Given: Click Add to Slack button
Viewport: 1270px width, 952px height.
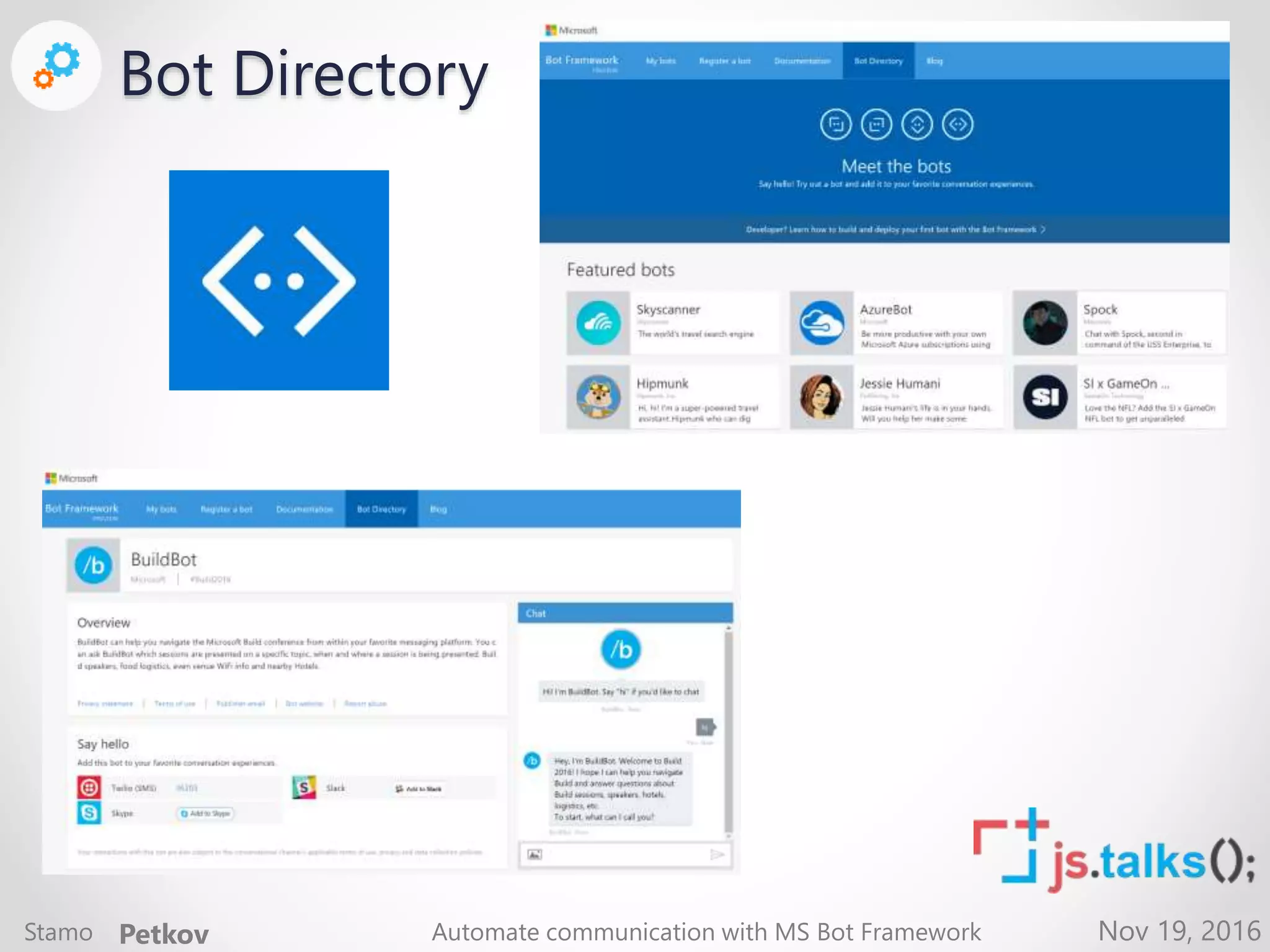Looking at the screenshot, I should [x=419, y=788].
